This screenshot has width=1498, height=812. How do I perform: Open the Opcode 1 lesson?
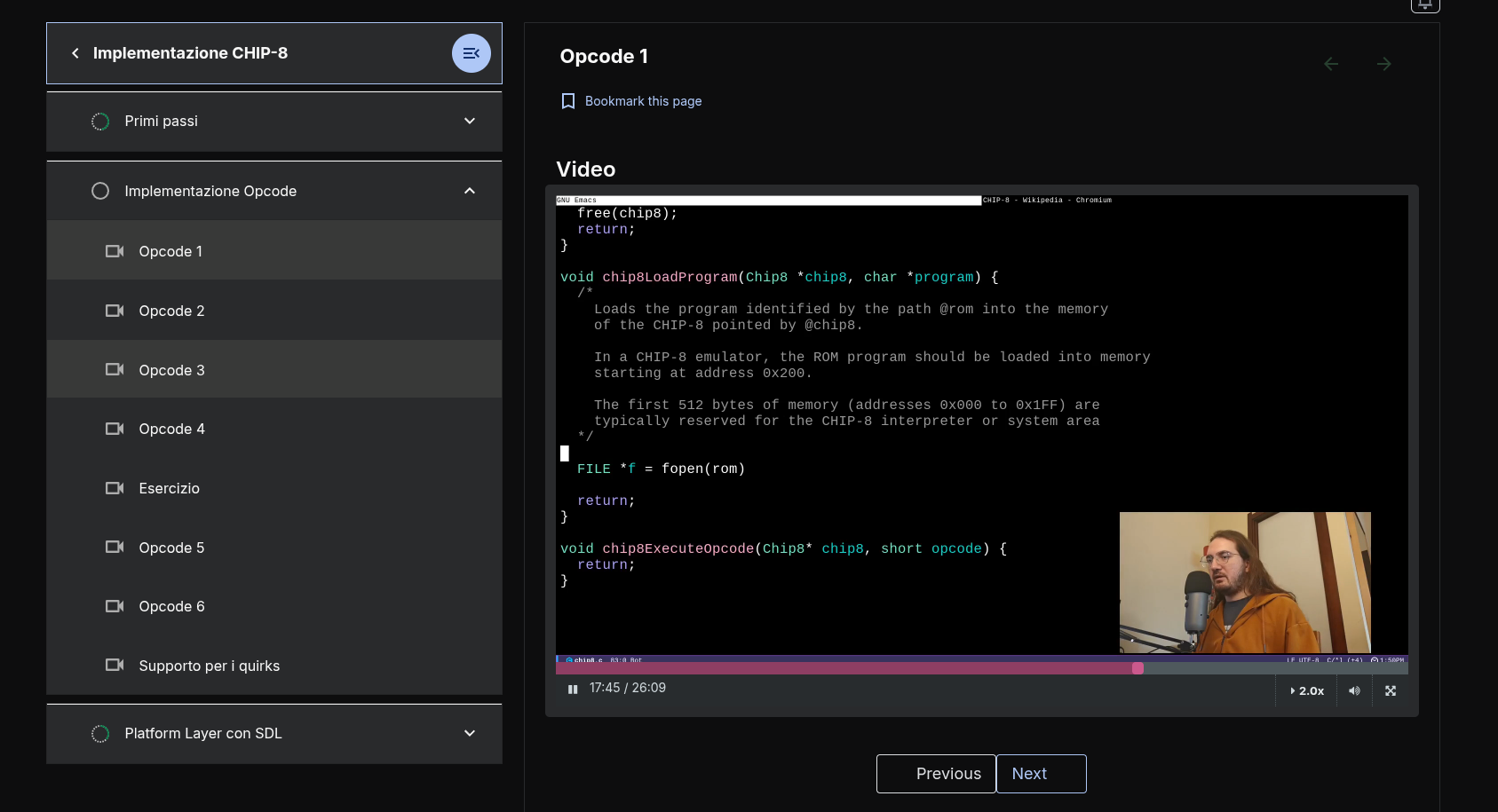(274, 251)
